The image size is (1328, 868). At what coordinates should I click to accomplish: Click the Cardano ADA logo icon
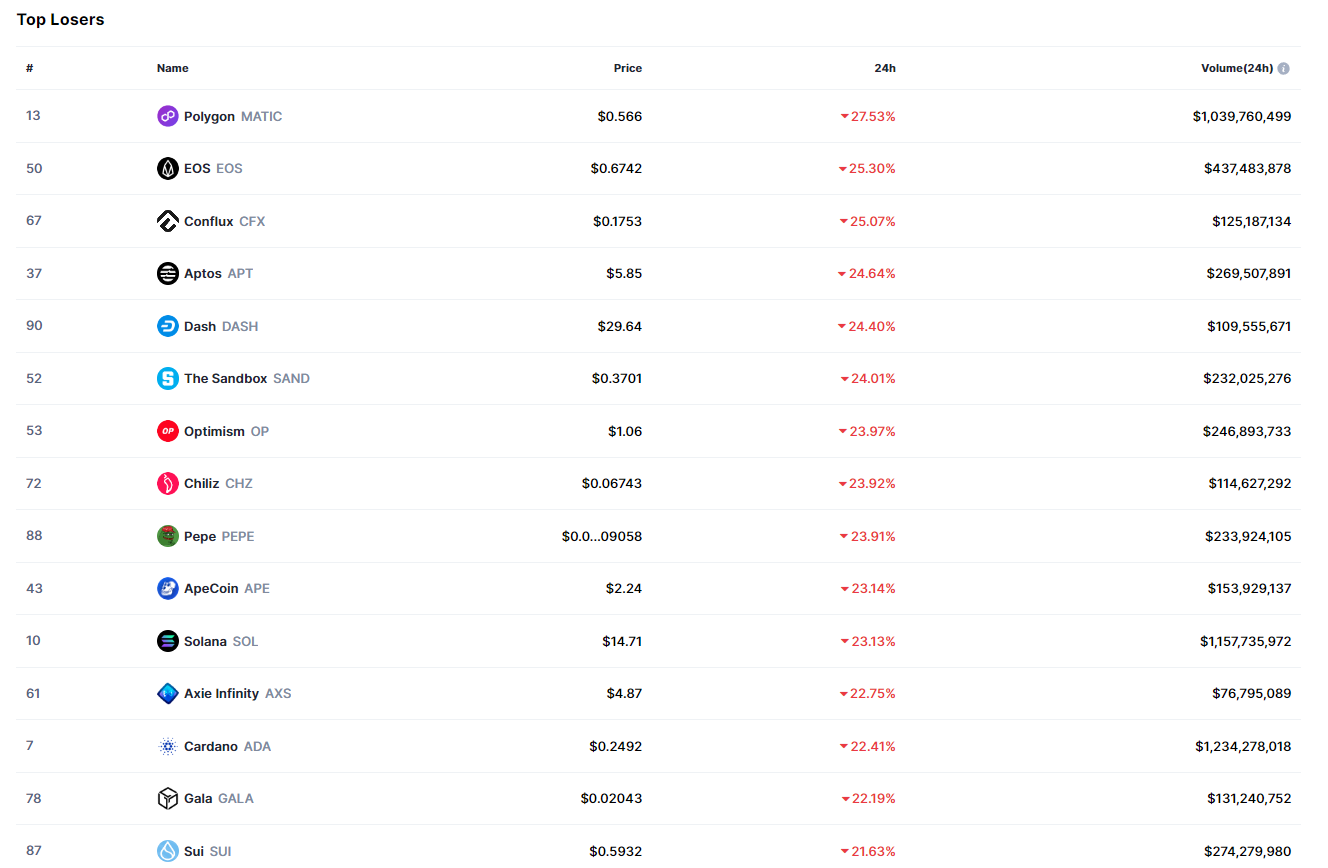[168, 746]
